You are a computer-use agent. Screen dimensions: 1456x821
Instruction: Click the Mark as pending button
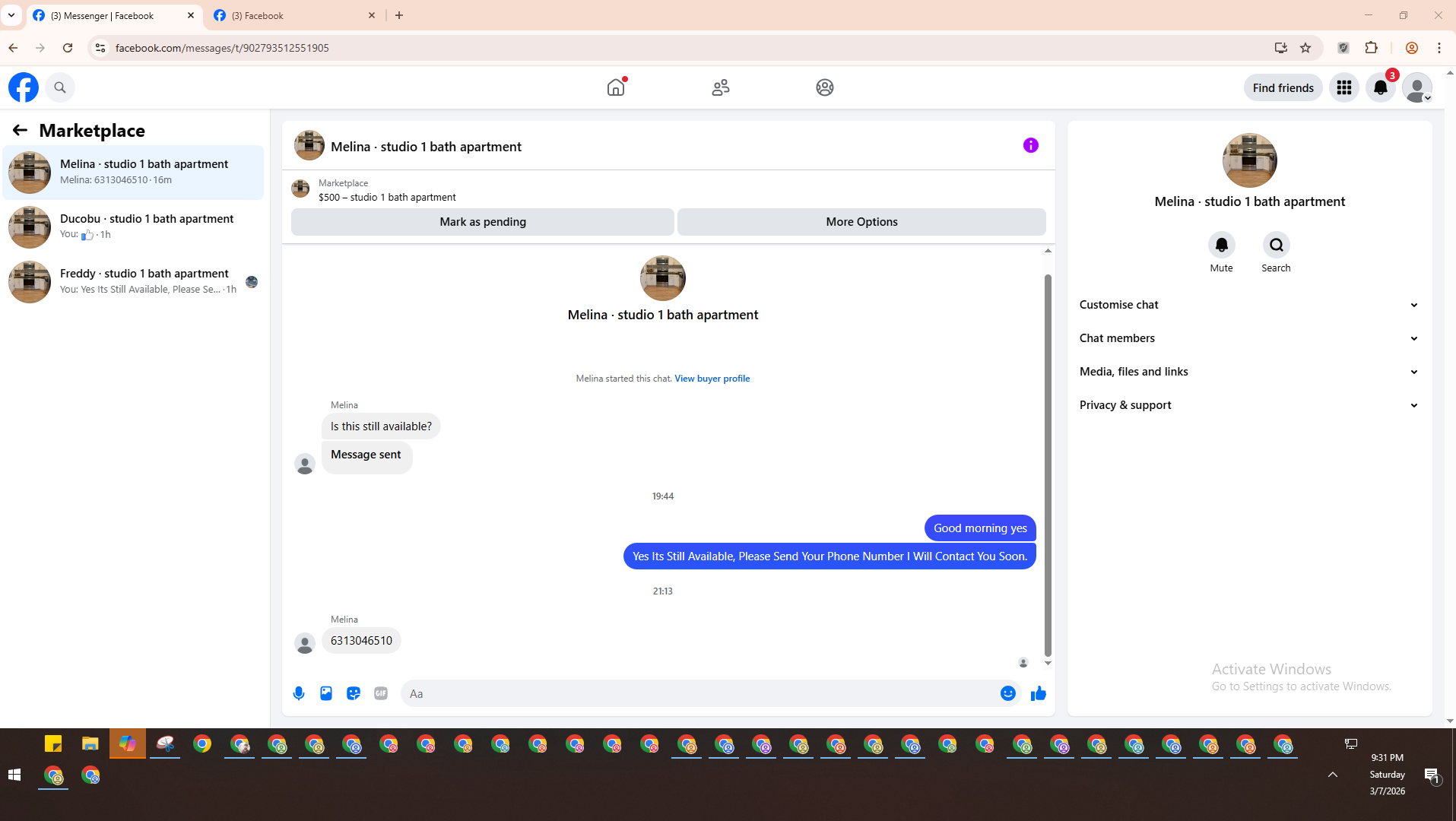click(483, 222)
